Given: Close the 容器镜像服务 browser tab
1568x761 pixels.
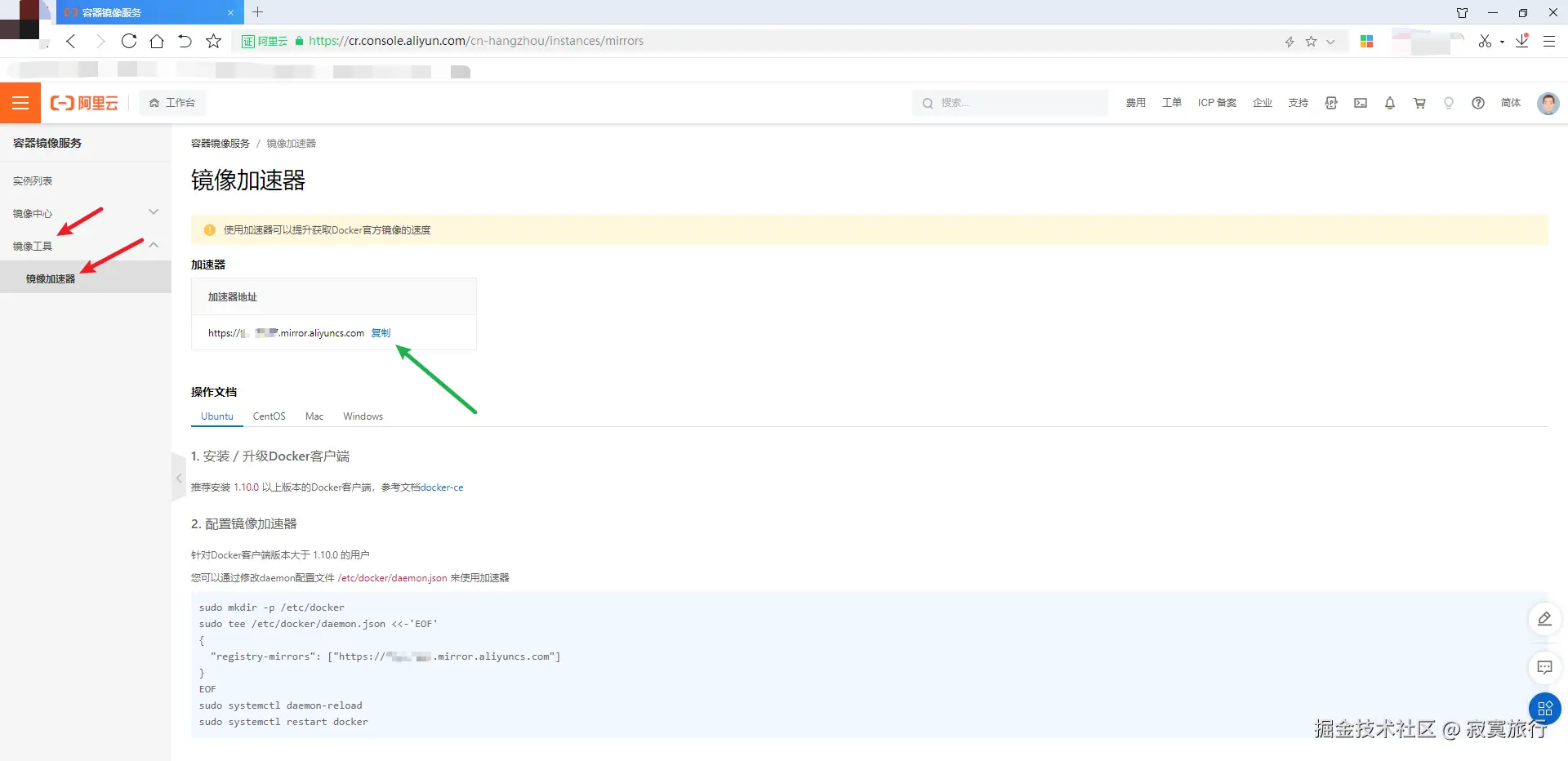Looking at the screenshot, I should [230, 12].
